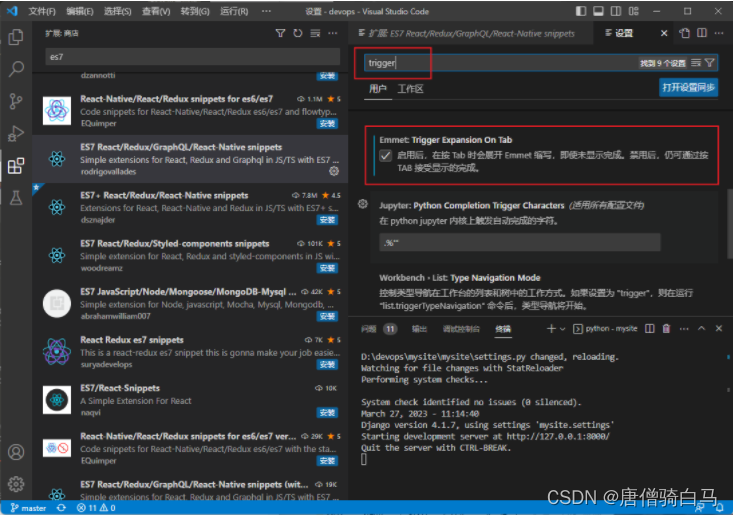Open the 运行(R) menu
The width and height of the screenshot is (733, 517).
coord(234,11)
